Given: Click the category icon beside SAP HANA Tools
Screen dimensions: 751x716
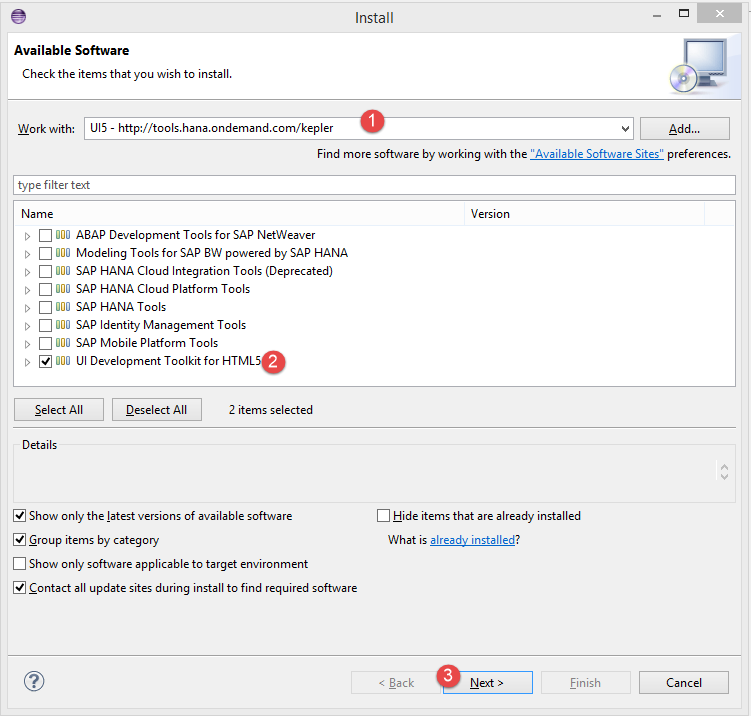Looking at the screenshot, I should point(63,307).
